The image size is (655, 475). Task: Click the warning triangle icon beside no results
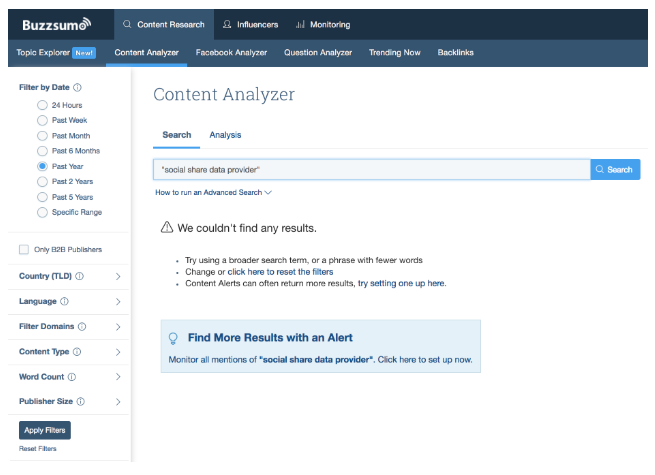coord(167,227)
